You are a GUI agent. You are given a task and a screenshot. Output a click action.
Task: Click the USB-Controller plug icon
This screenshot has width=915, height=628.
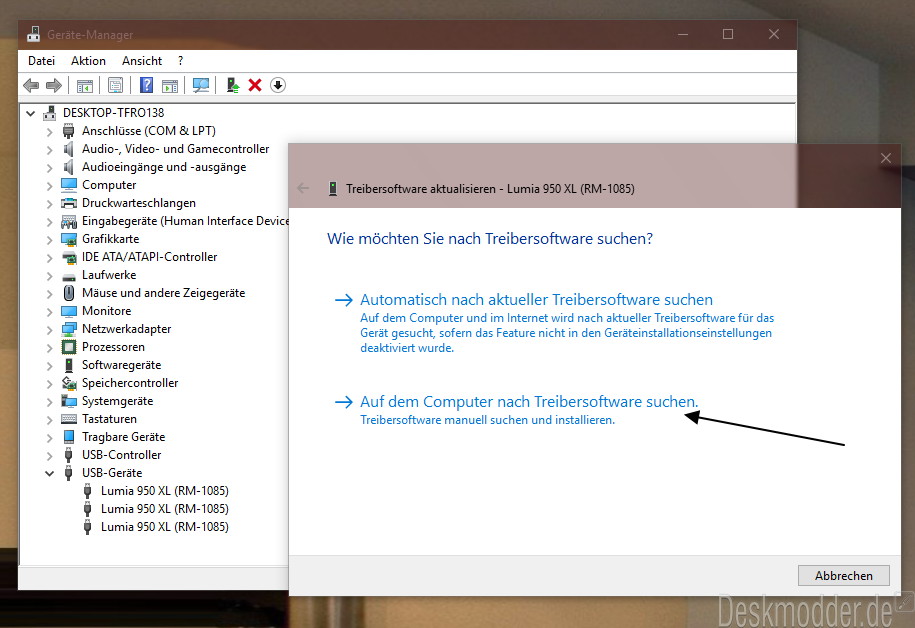tap(69, 455)
